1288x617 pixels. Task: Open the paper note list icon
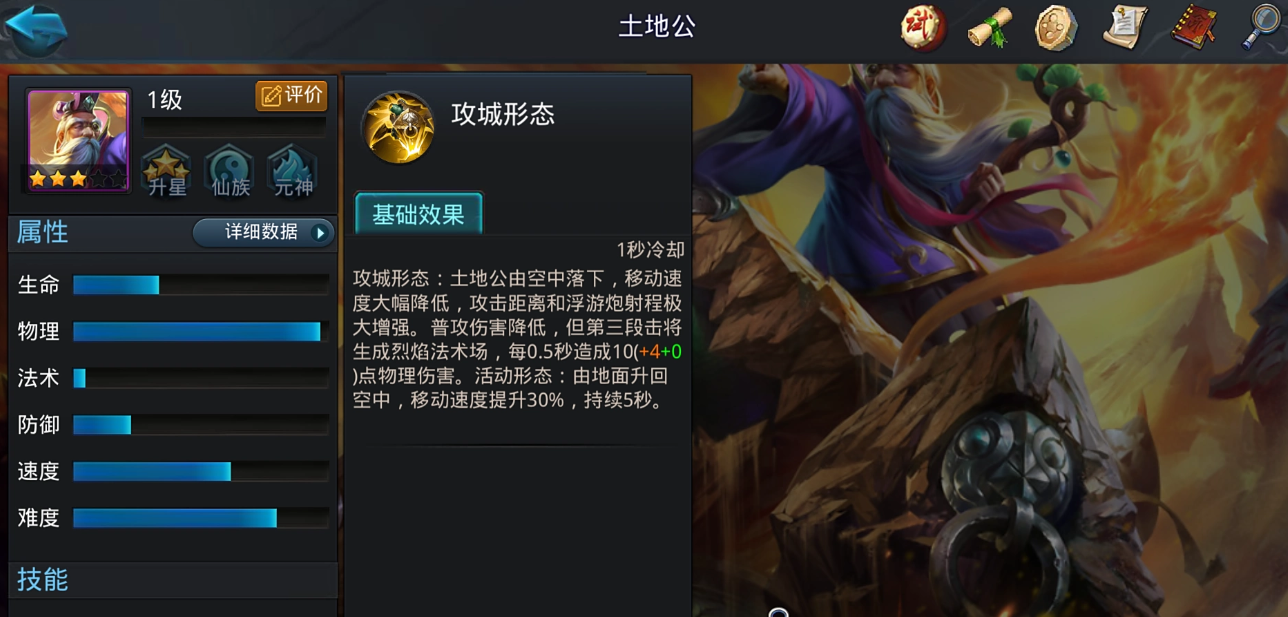[x=1124, y=27]
